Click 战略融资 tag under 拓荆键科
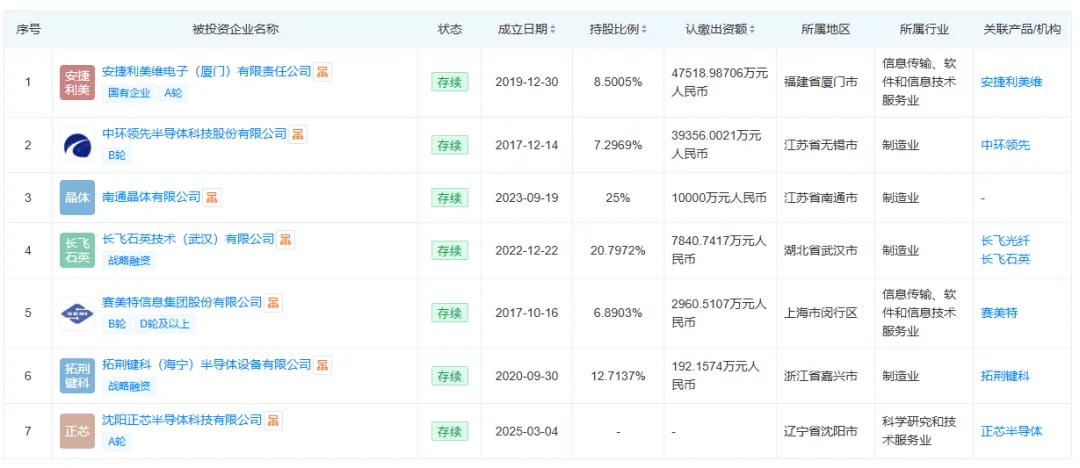Viewport: 1080px width, 468px height. 129,387
